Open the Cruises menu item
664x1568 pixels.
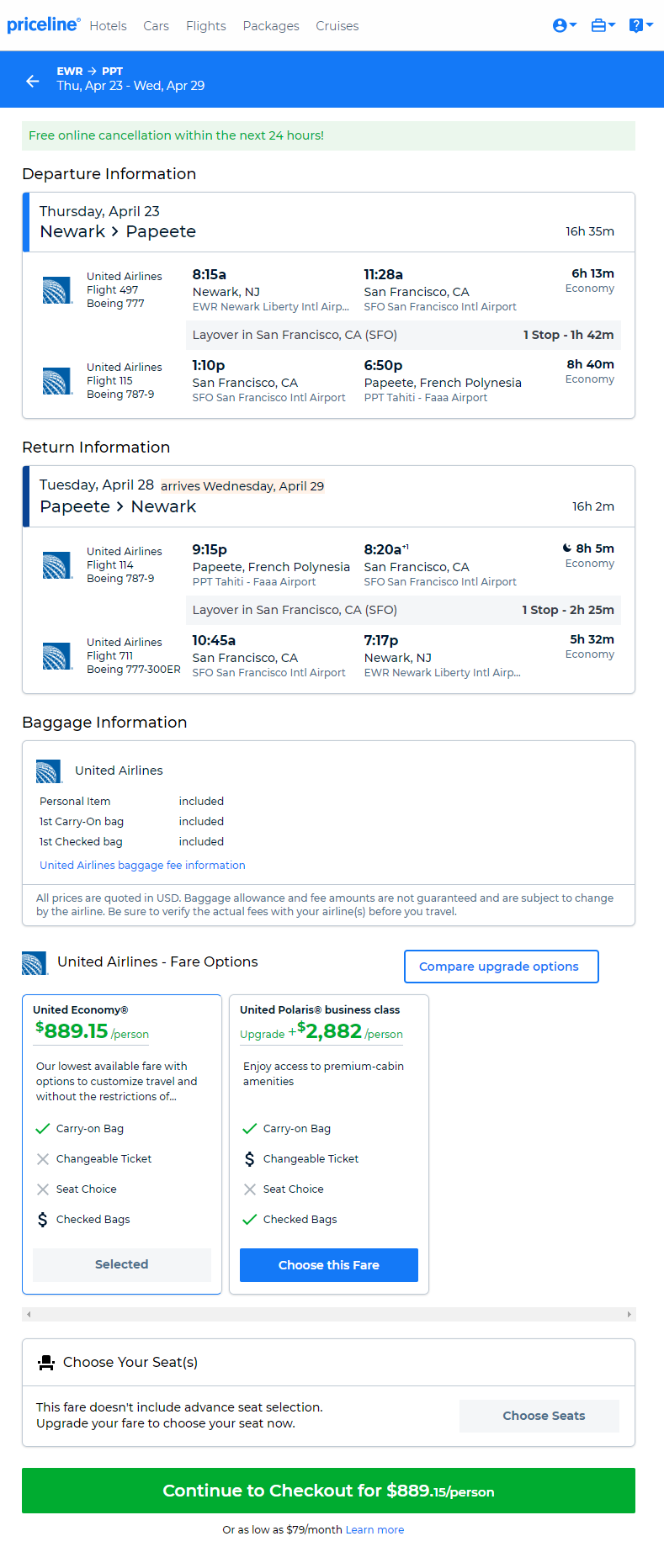(337, 26)
